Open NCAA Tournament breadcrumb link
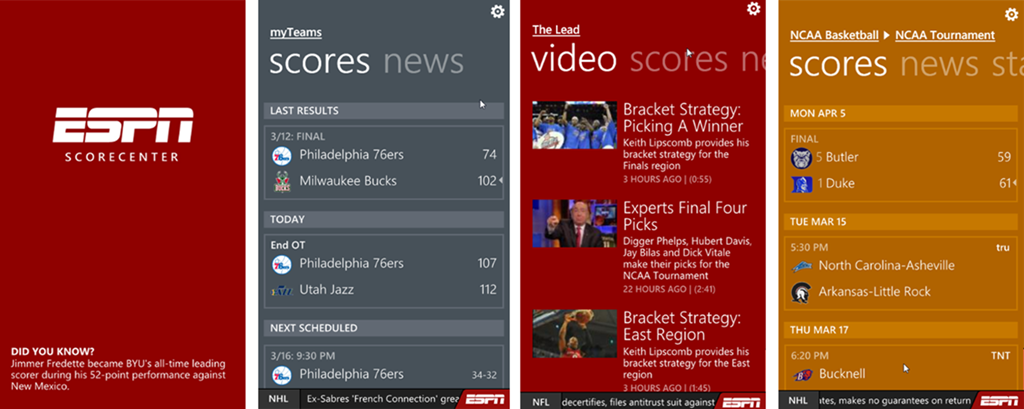Viewport: 1024px width, 409px height. [x=945, y=35]
